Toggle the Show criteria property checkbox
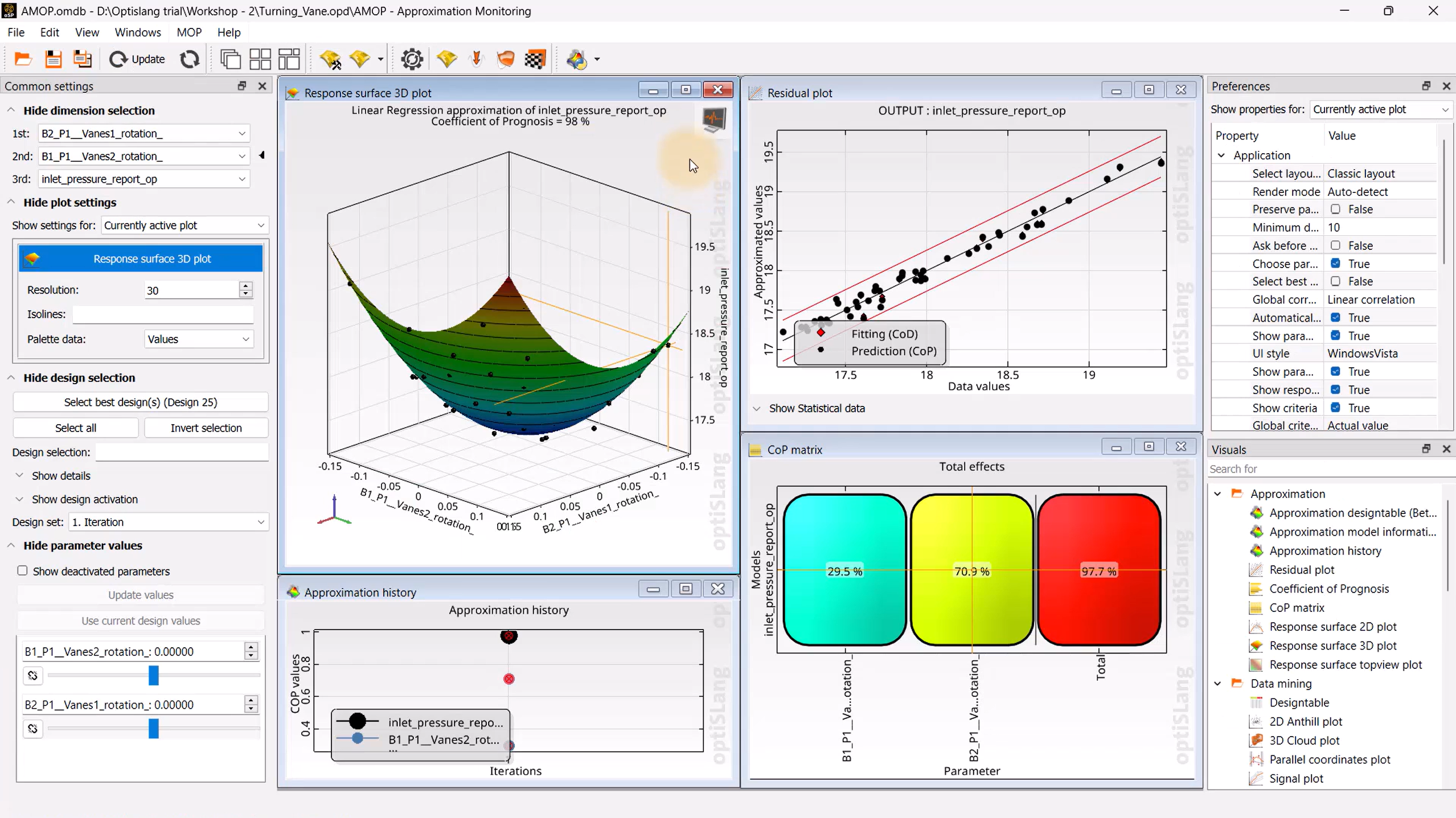Image resolution: width=1456 pixels, height=818 pixels. (x=1335, y=408)
